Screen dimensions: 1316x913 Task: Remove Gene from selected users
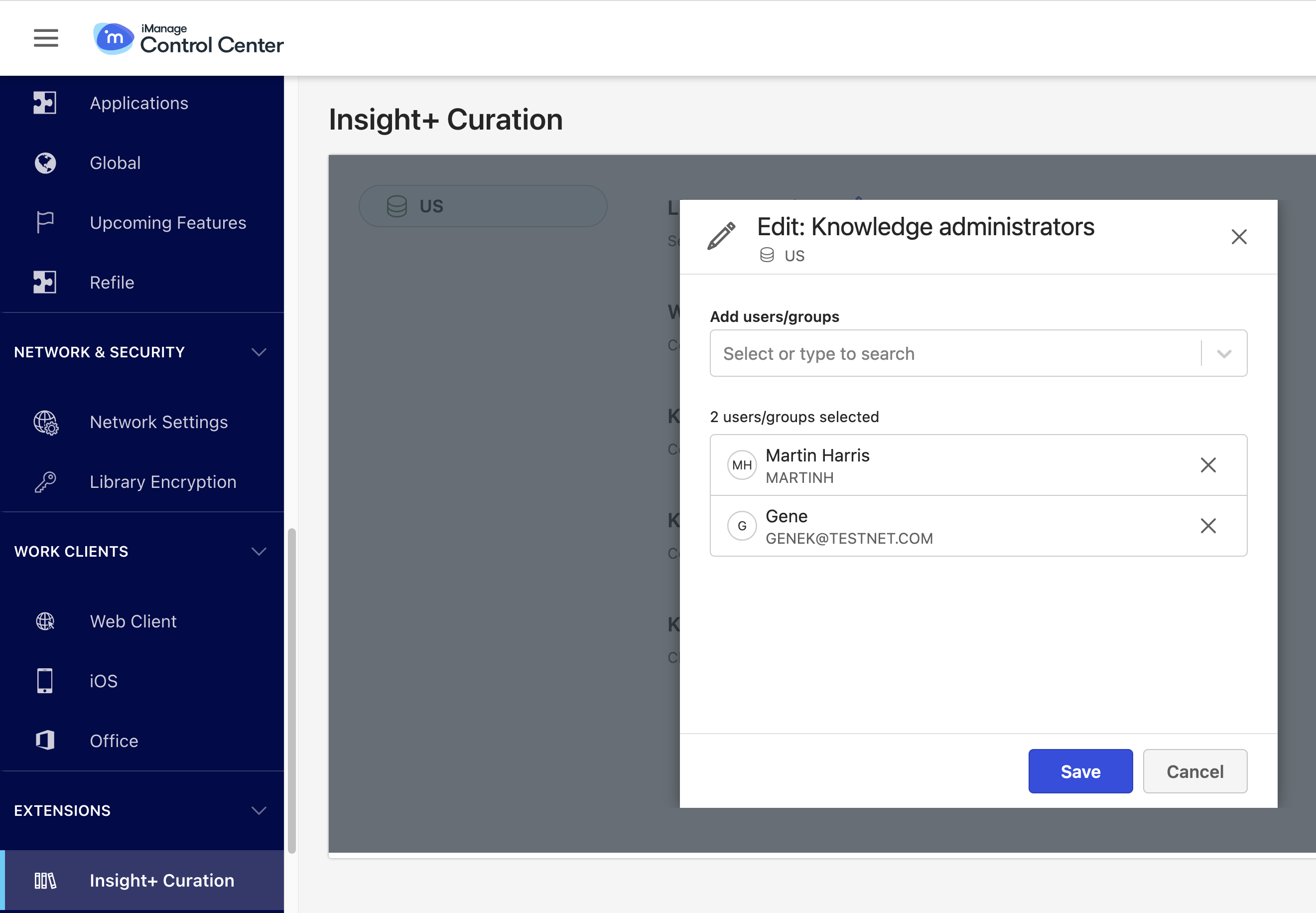[x=1207, y=526]
